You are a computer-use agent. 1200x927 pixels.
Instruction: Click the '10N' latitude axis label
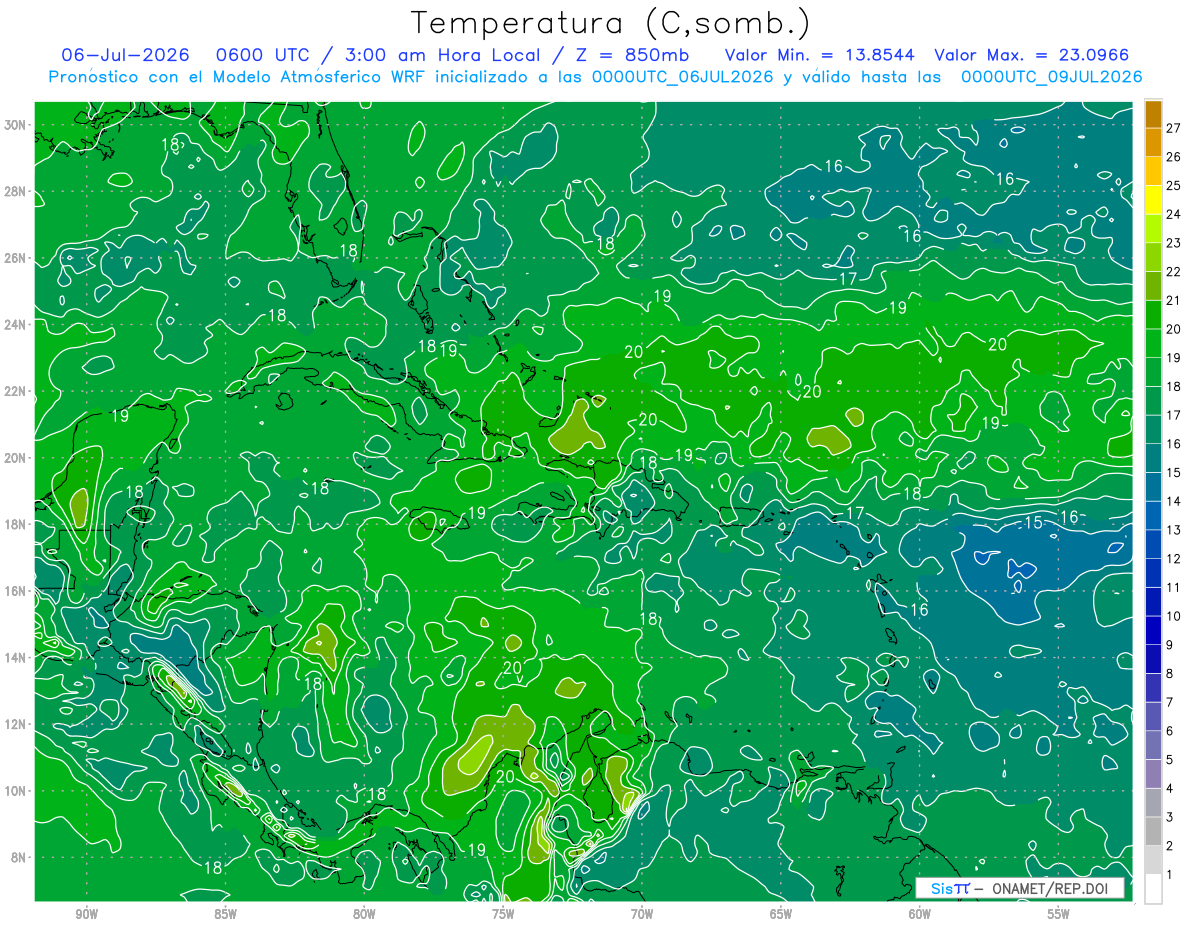16,791
